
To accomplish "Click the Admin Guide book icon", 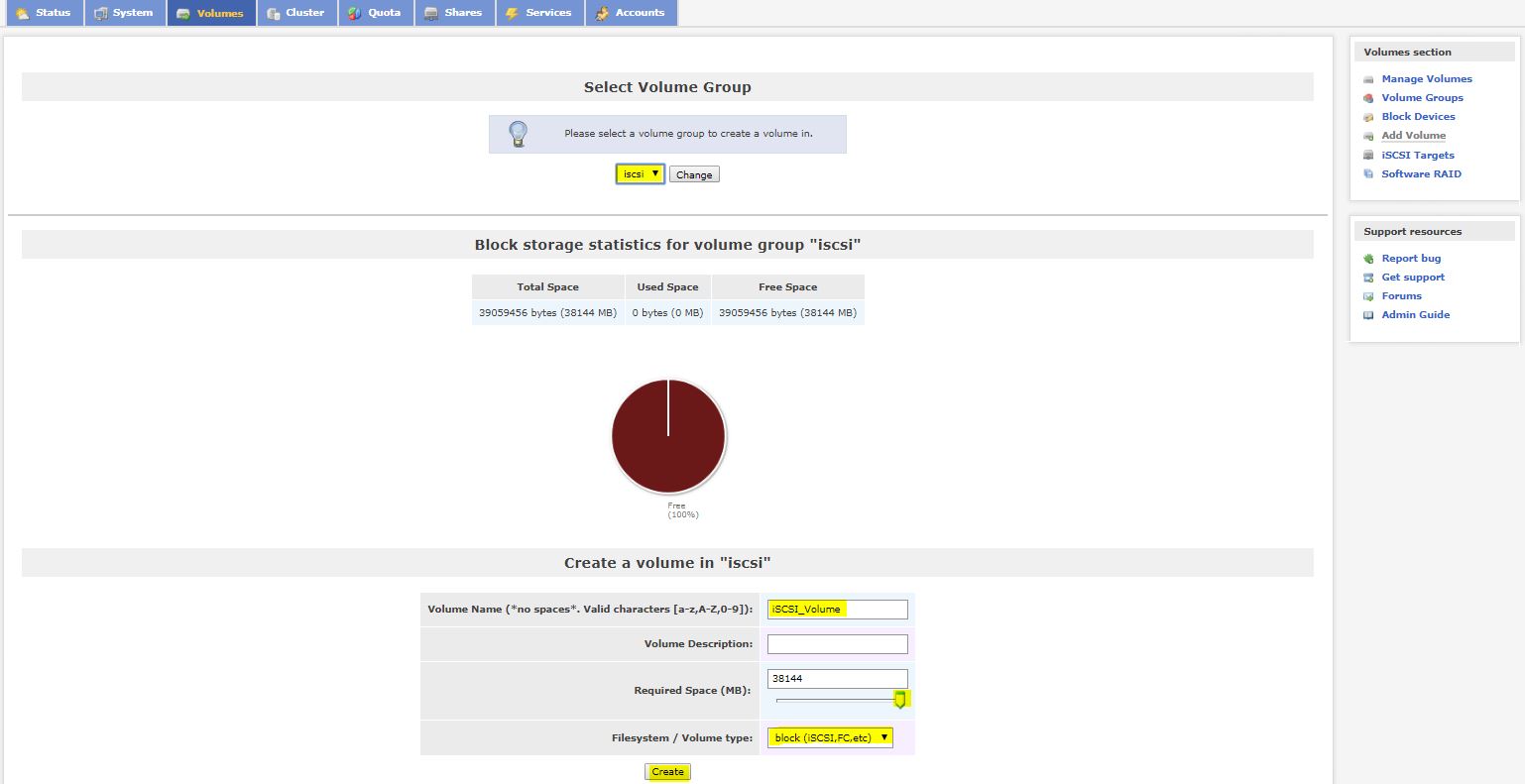I will [1368, 315].
